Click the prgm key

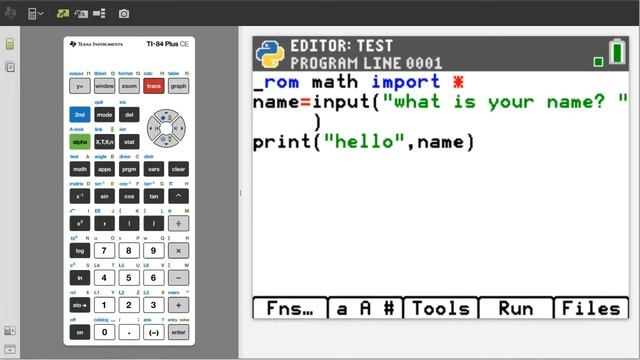129,169
